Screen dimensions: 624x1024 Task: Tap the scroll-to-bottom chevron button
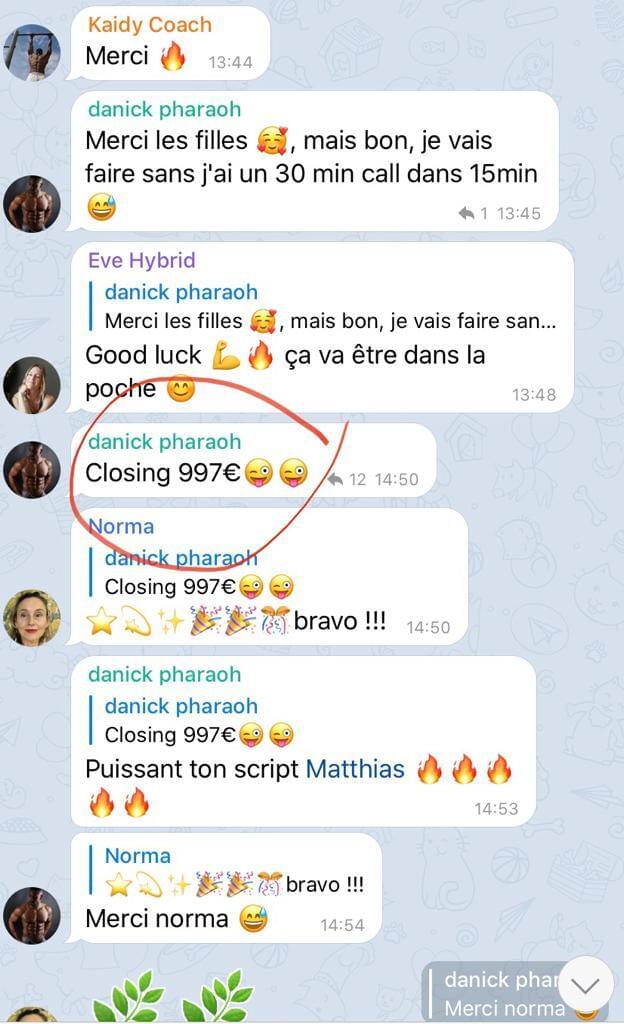(x=585, y=986)
